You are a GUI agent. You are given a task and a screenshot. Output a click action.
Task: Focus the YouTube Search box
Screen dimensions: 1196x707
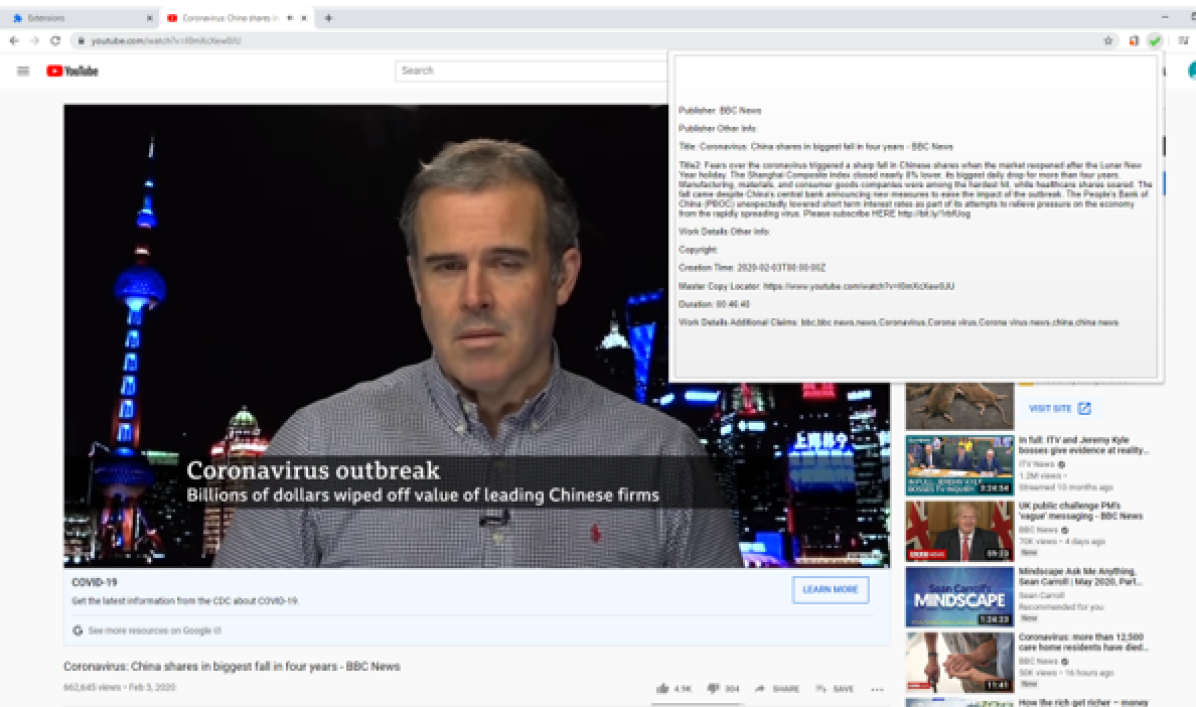coord(530,71)
